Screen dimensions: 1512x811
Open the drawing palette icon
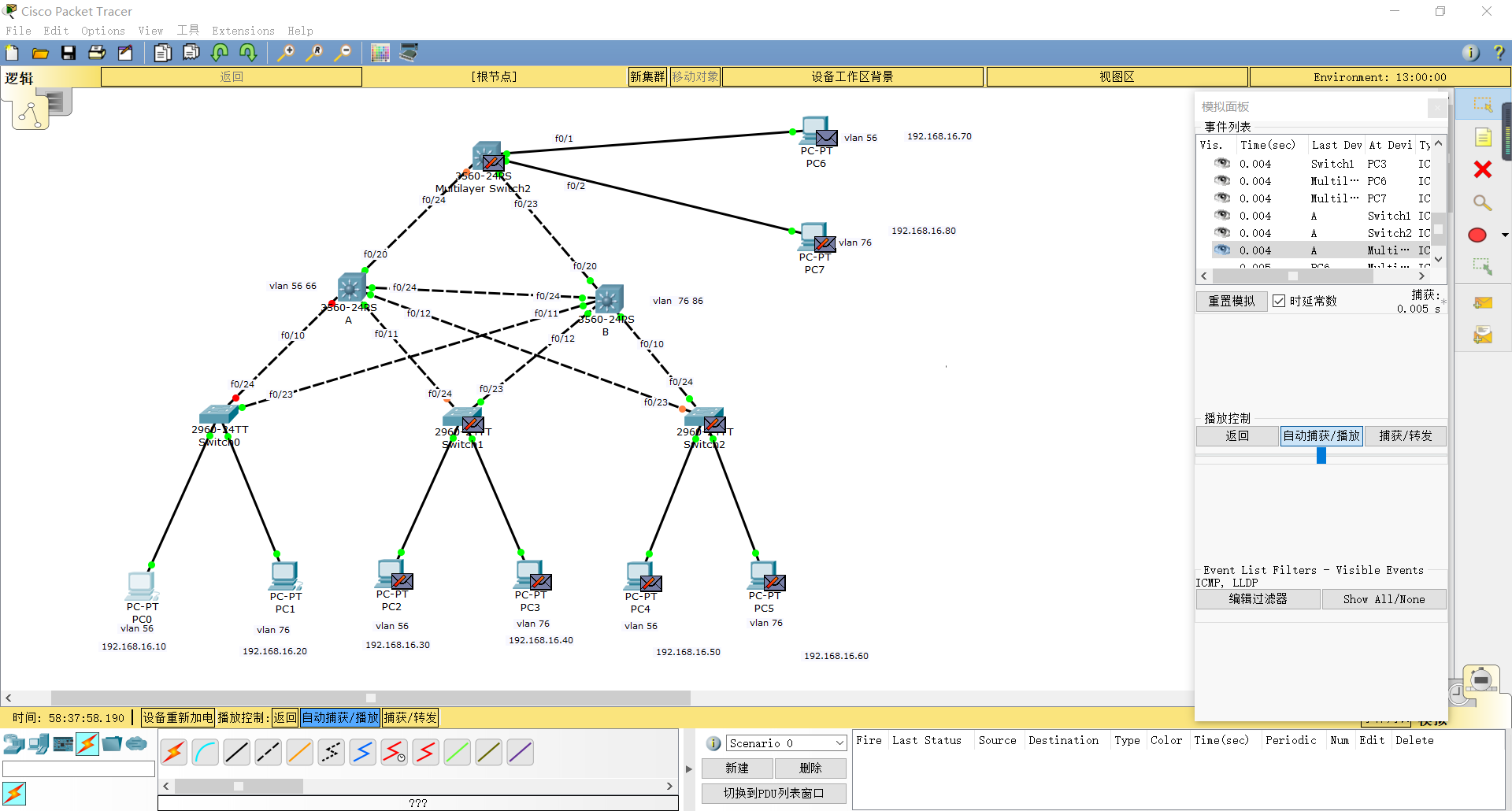point(380,53)
